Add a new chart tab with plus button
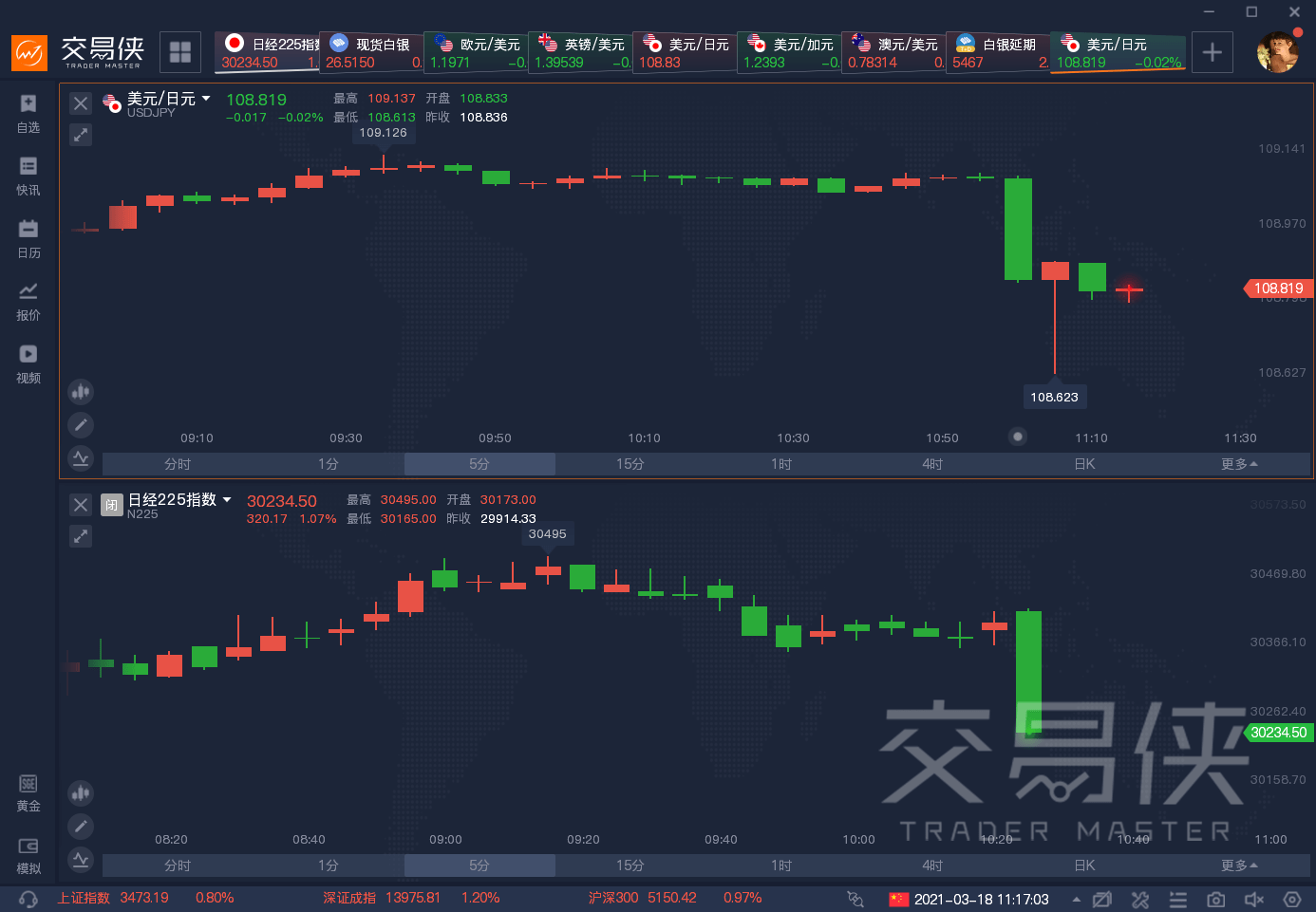 1212,52
